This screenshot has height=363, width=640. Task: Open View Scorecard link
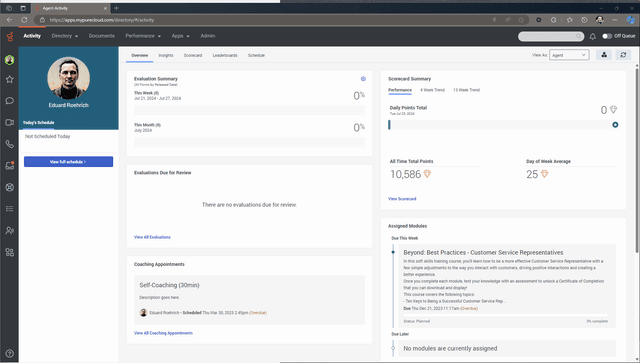pyautogui.click(x=402, y=199)
